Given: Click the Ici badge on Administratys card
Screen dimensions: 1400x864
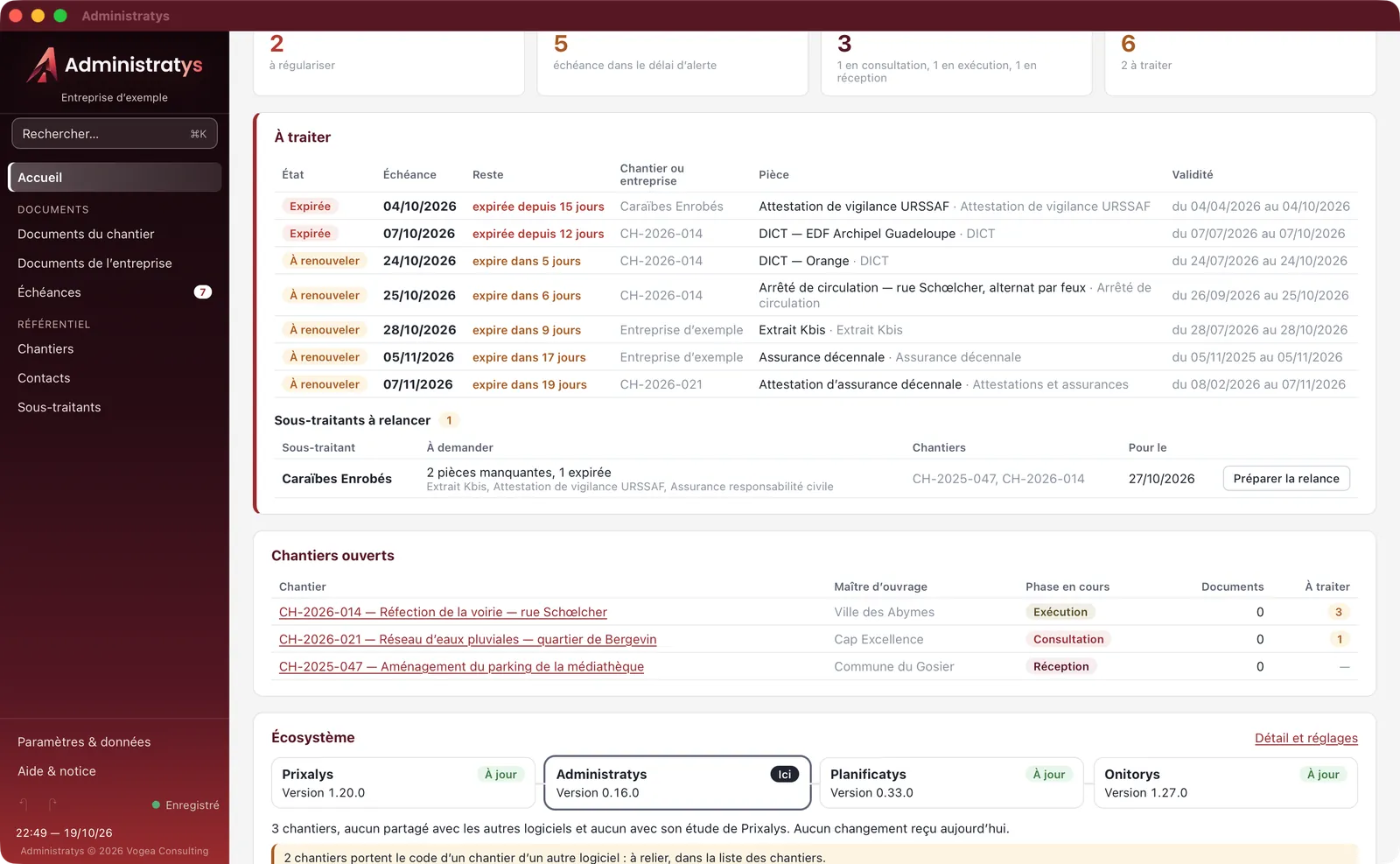Looking at the screenshot, I should [x=785, y=774].
